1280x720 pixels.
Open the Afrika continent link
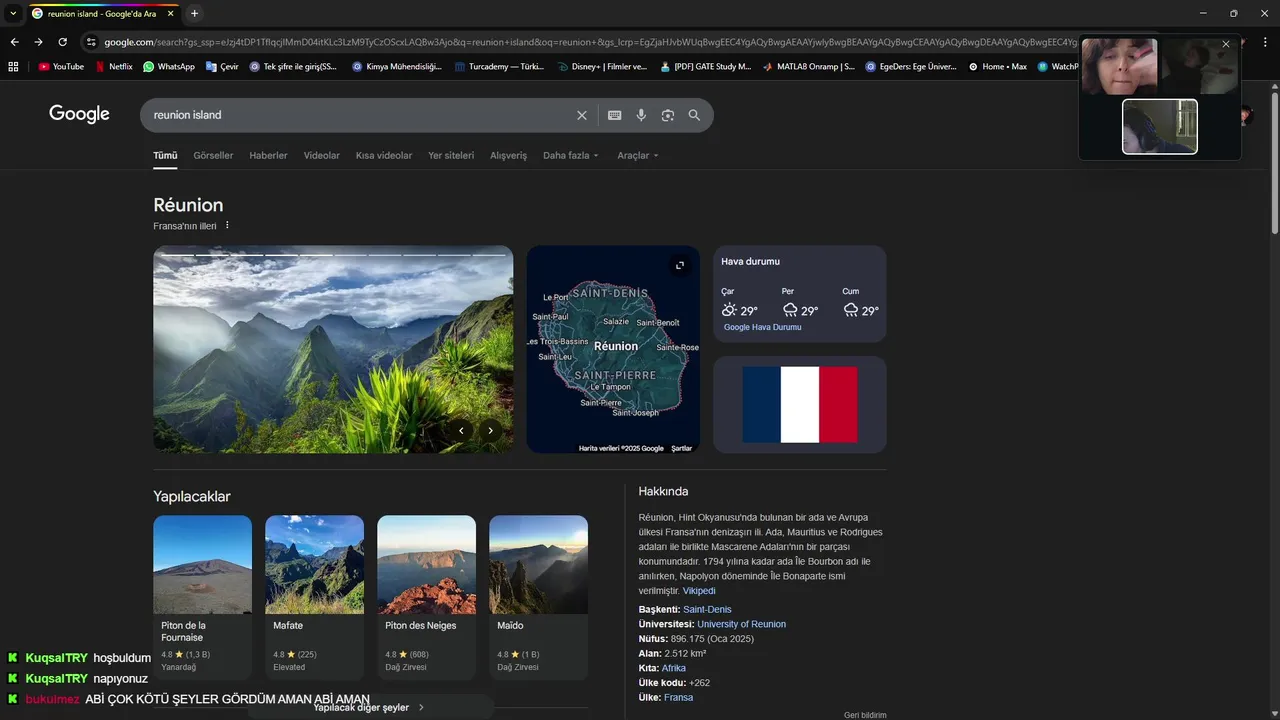point(674,668)
